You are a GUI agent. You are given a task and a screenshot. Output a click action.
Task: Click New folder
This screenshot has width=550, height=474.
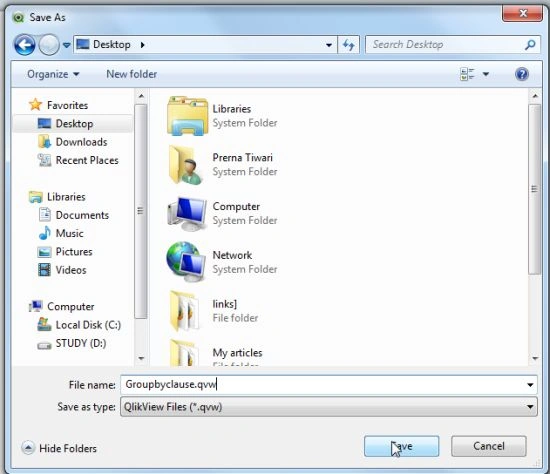click(132, 74)
